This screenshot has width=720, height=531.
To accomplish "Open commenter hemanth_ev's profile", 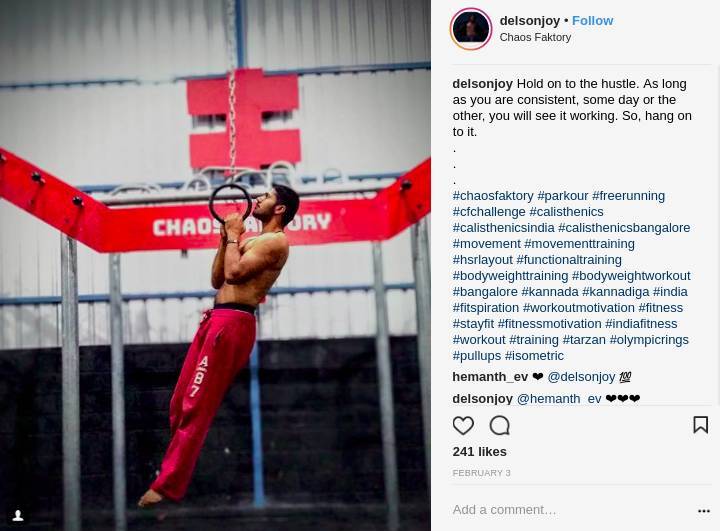I will pos(490,377).
